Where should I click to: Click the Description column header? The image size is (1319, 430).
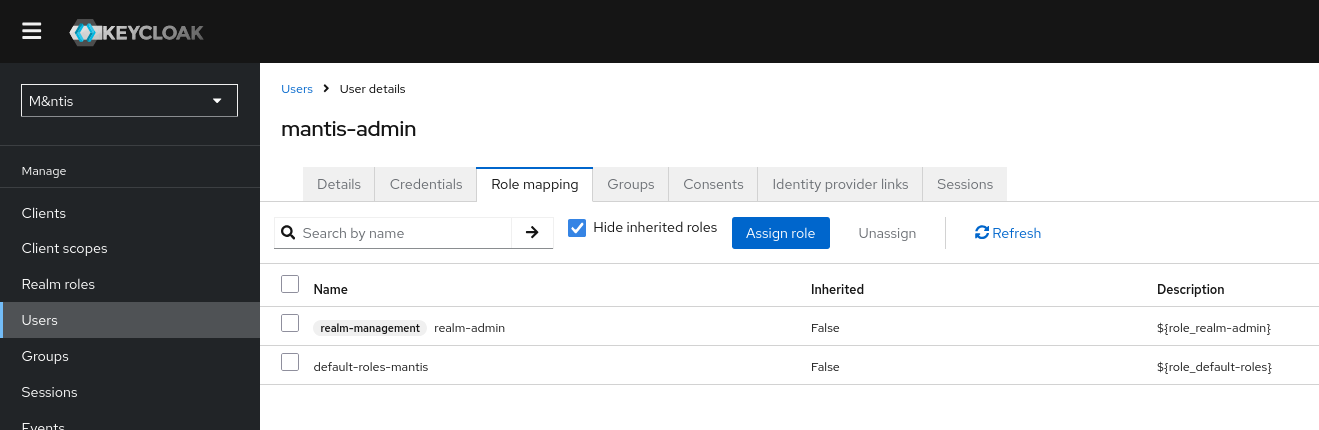click(1190, 289)
